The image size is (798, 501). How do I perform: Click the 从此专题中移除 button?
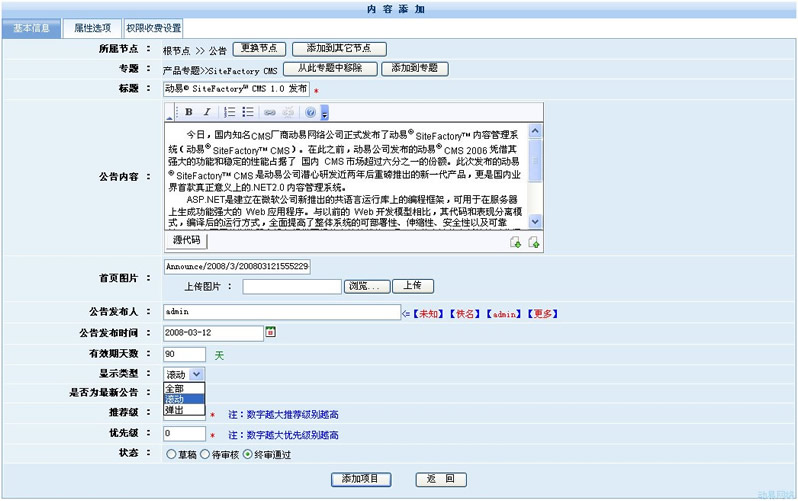tap(330, 69)
